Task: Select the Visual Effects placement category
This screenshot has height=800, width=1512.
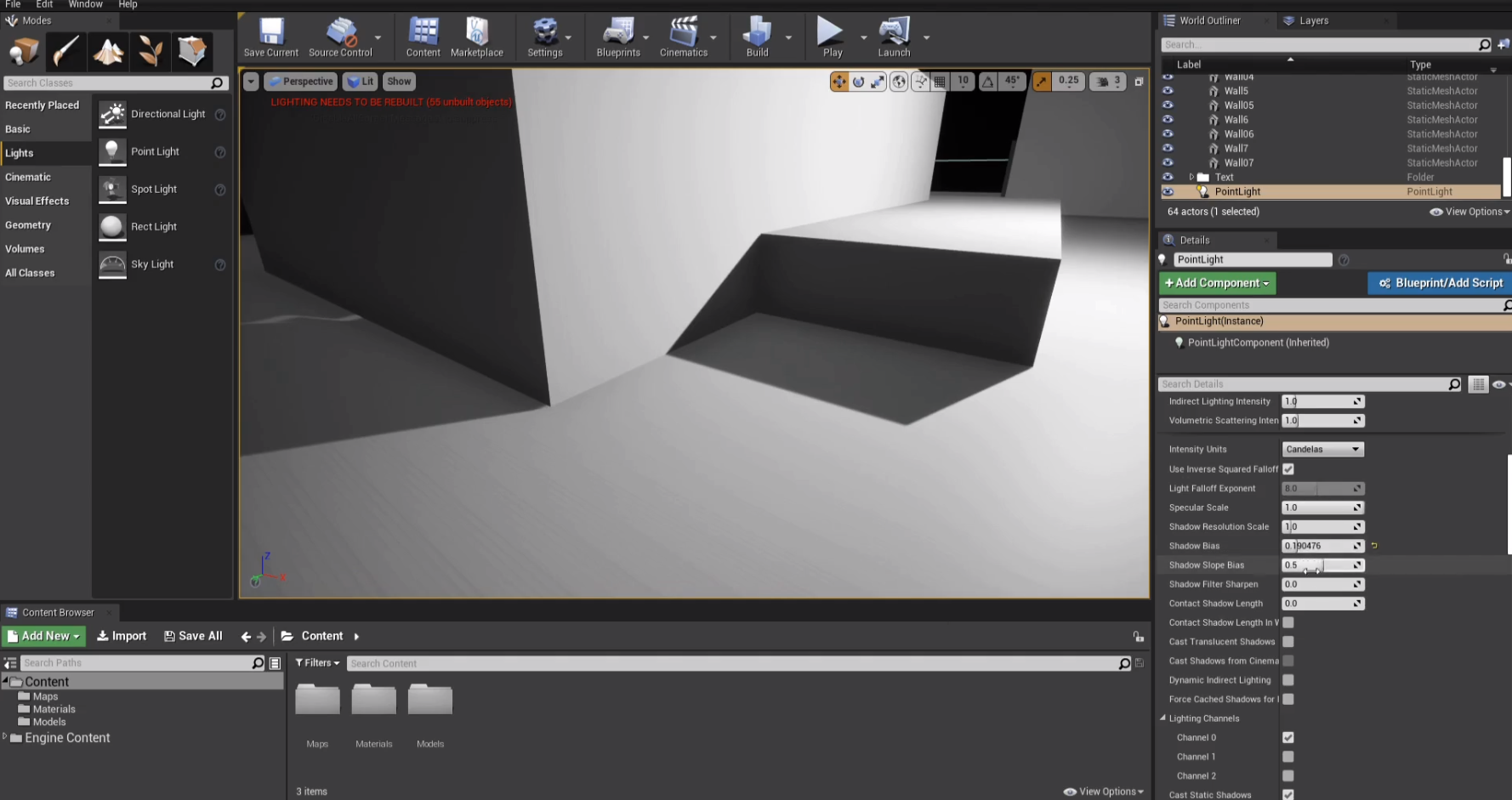Action: coord(37,201)
